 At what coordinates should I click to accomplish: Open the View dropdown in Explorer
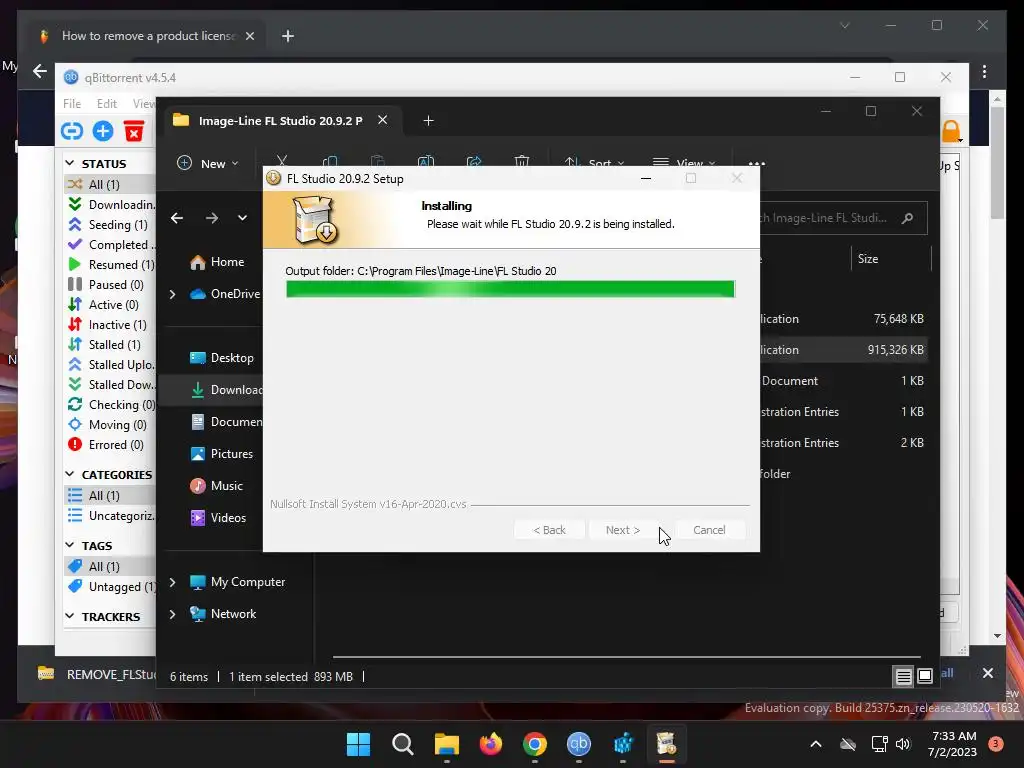tap(684, 163)
